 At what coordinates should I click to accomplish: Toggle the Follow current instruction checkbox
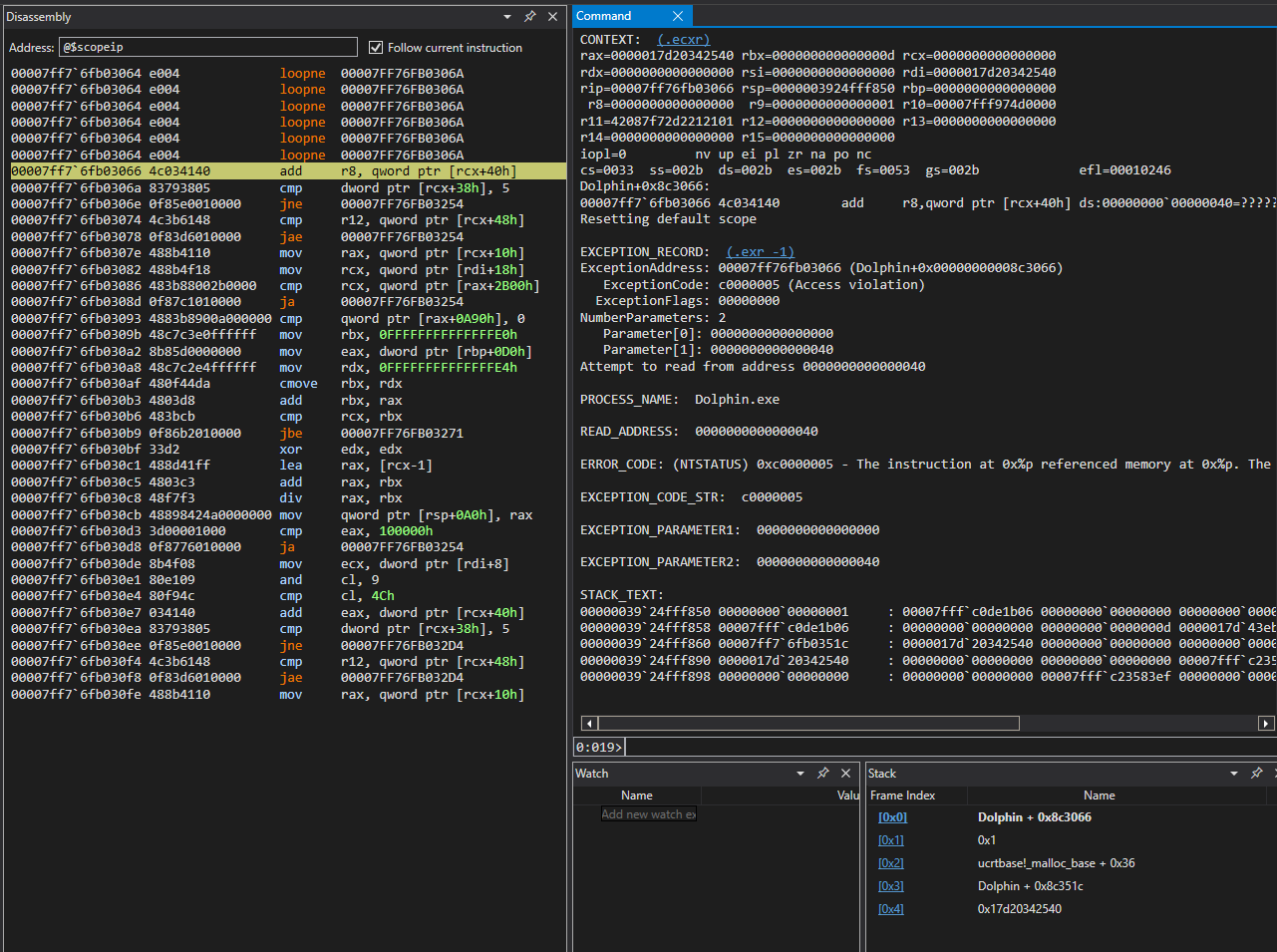[376, 47]
